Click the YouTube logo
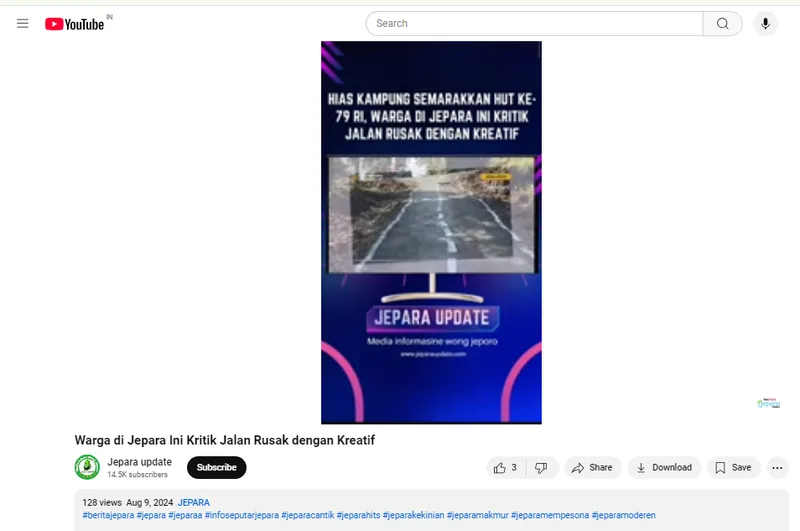800x531 pixels. pyautogui.click(x=74, y=24)
